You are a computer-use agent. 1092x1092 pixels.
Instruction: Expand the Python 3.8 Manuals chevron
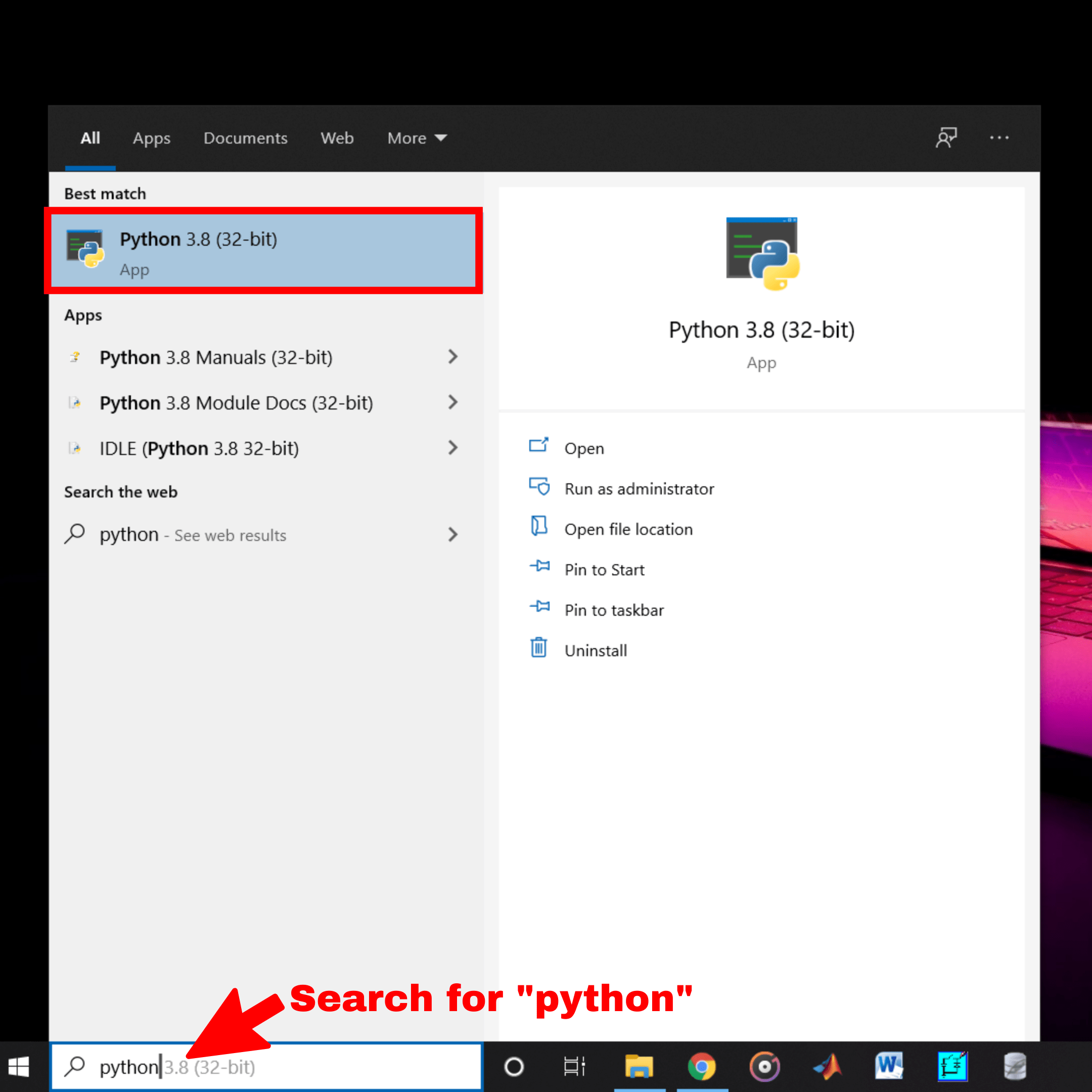(452, 356)
